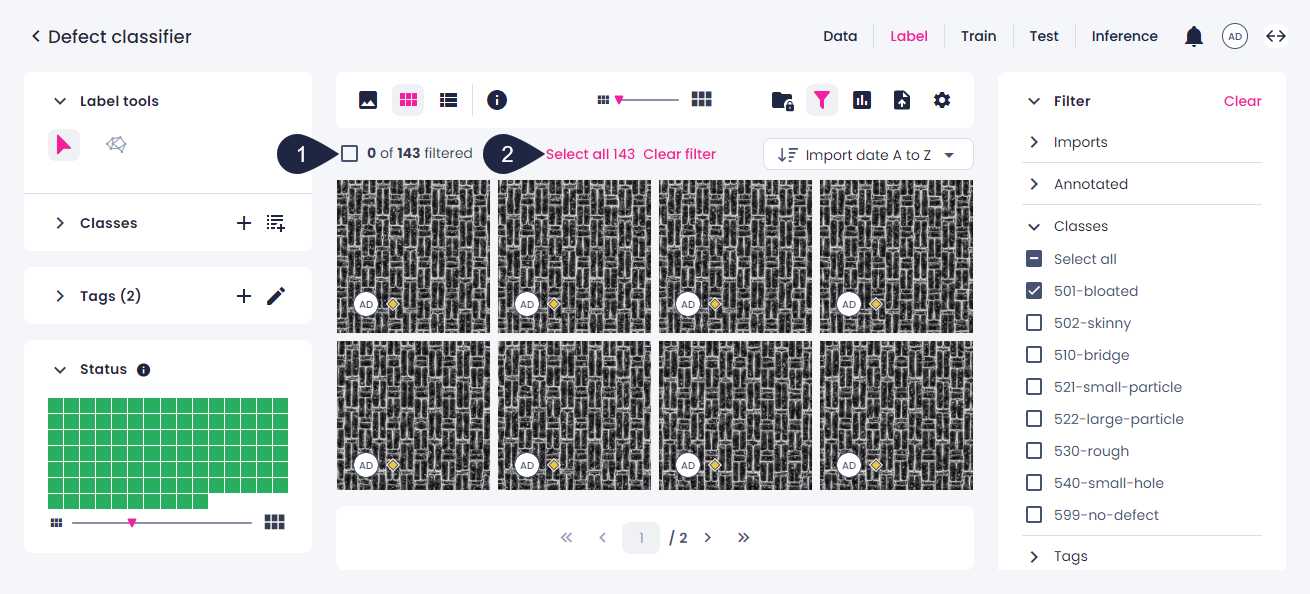
Task: Click the Clear filter link
Action: [x=680, y=154]
